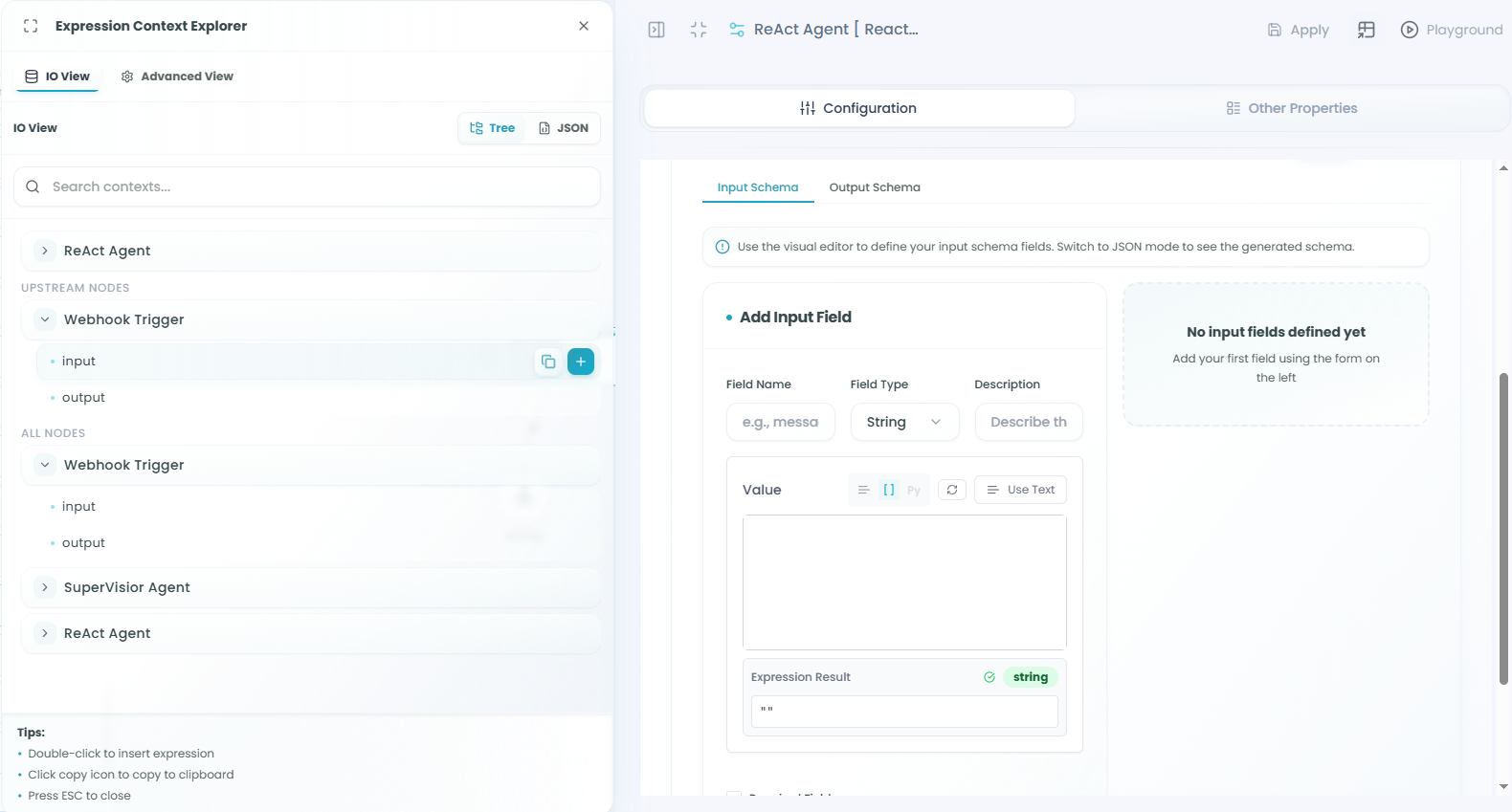Viewport: 1512px width, 812px height.
Task: Switch Value mode to Python
Action: coord(914,490)
